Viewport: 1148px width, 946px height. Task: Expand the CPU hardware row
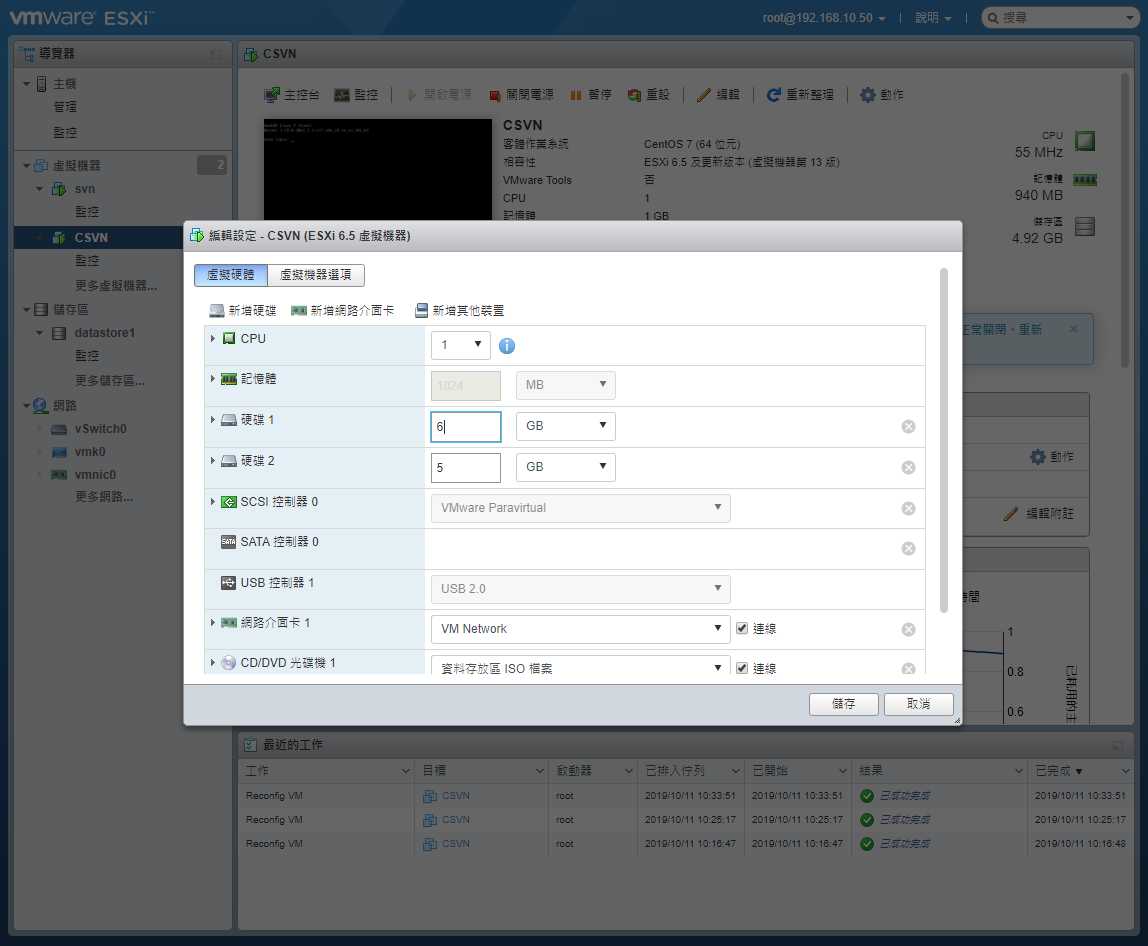(x=213, y=338)
